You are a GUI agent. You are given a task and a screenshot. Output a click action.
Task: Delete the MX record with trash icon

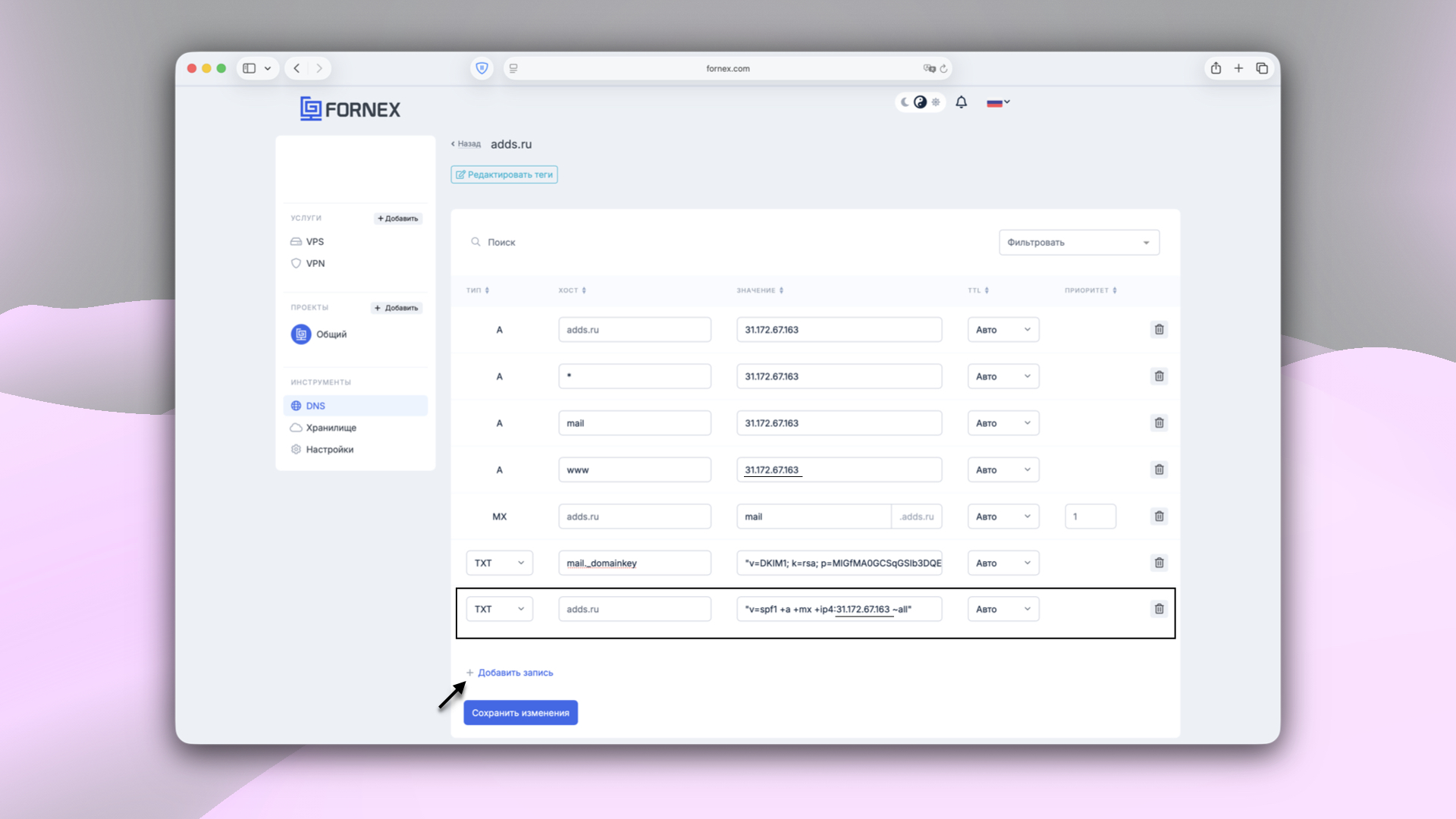coord(1159,516)
